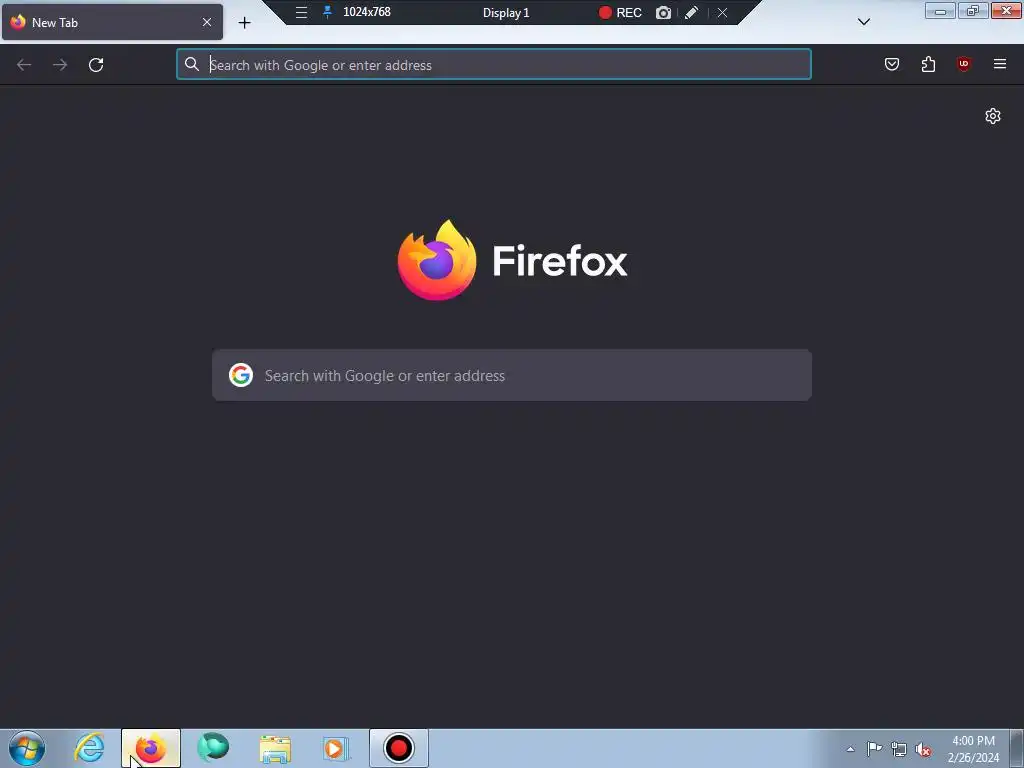This screenshot has width=1024, height=768.
Task: Open Windows Media Player from taskbar
Action: [336, 748]
